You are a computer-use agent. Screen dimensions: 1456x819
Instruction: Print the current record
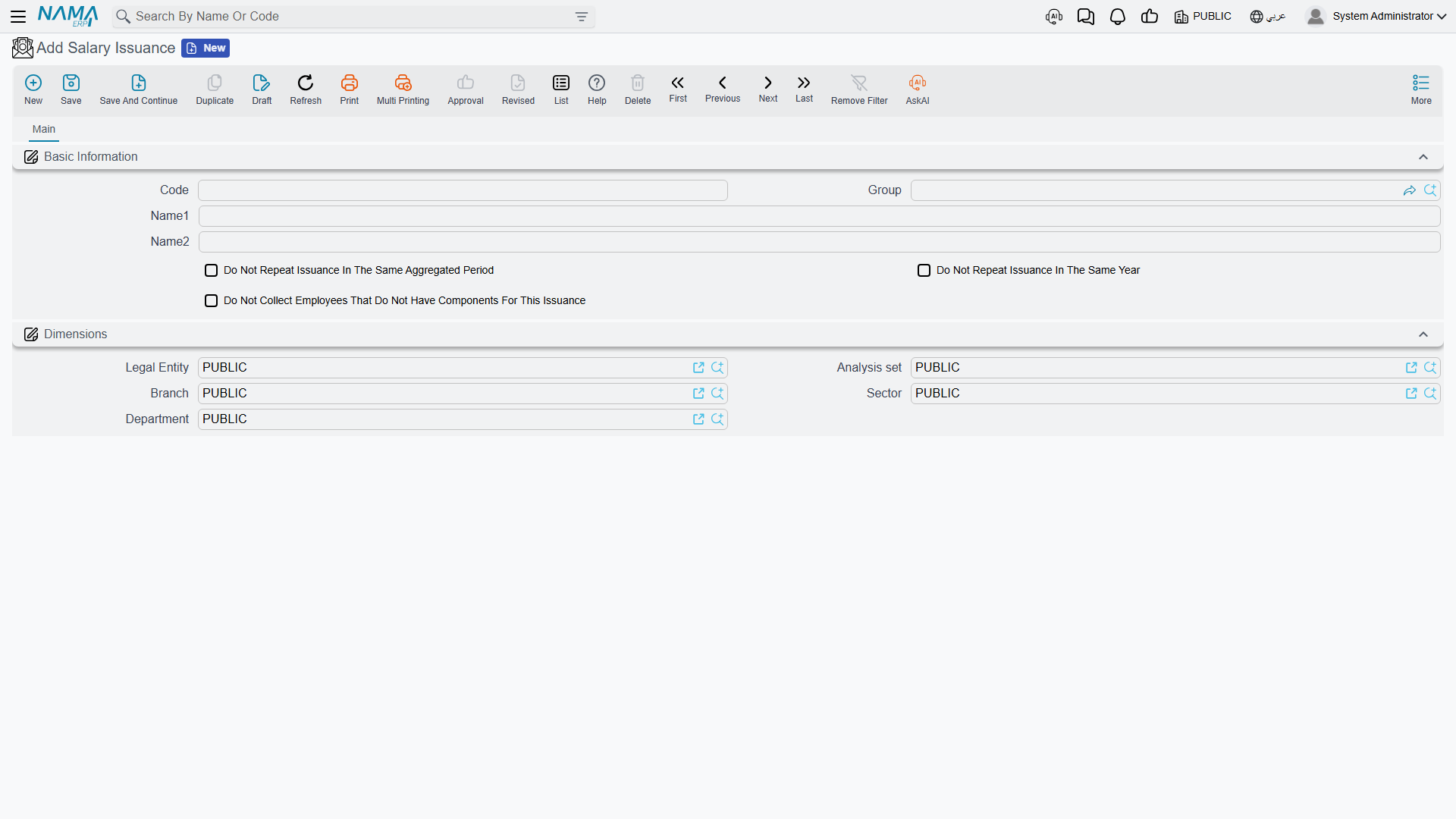tap(350, 89)
